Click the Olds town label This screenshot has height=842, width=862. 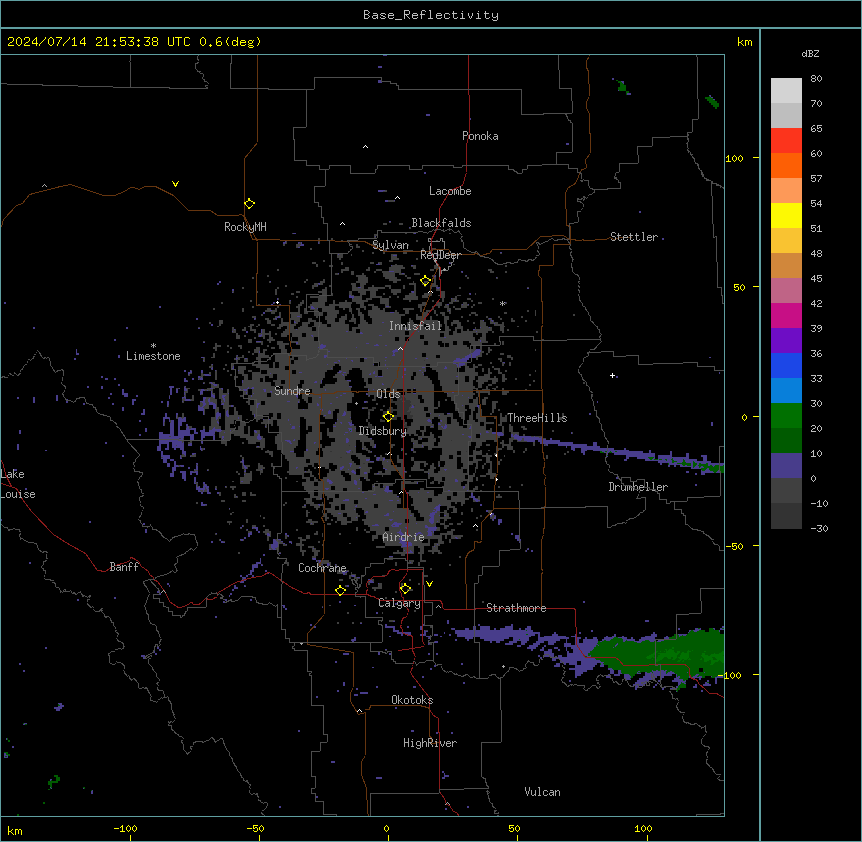[388, 394]
